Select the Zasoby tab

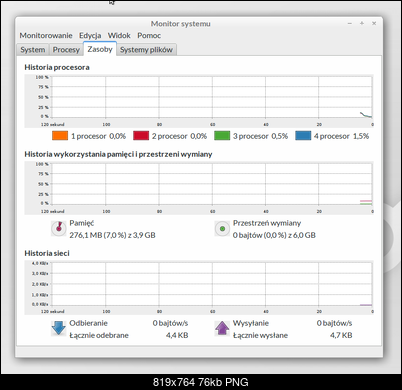click(x=100, y=49)
